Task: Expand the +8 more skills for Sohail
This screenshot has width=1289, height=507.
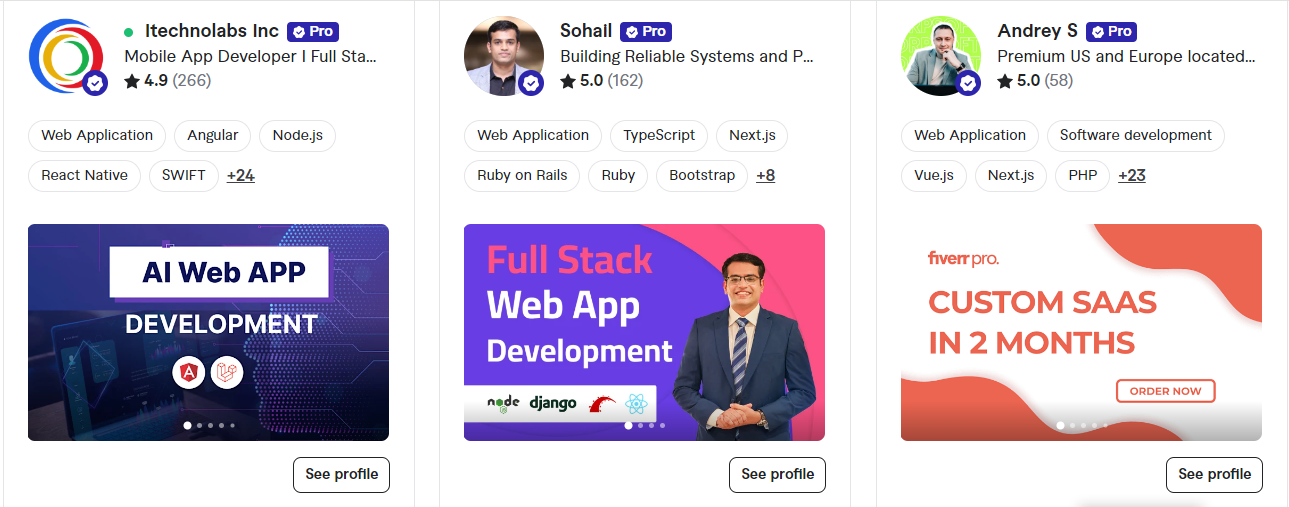Action: point(765,175)
